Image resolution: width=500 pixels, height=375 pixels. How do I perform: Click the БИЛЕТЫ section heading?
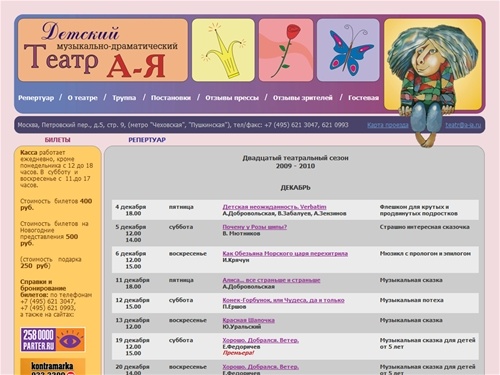pos(57,140)
